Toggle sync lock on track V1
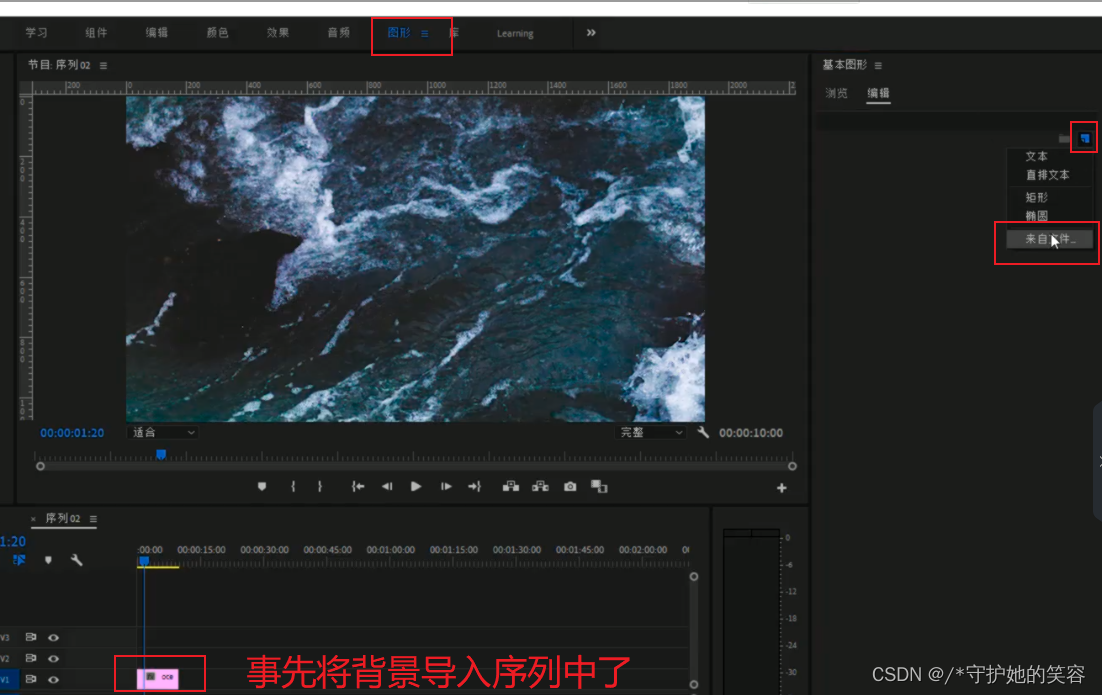The image size is (1102, 695). click(x=30, y=680)
